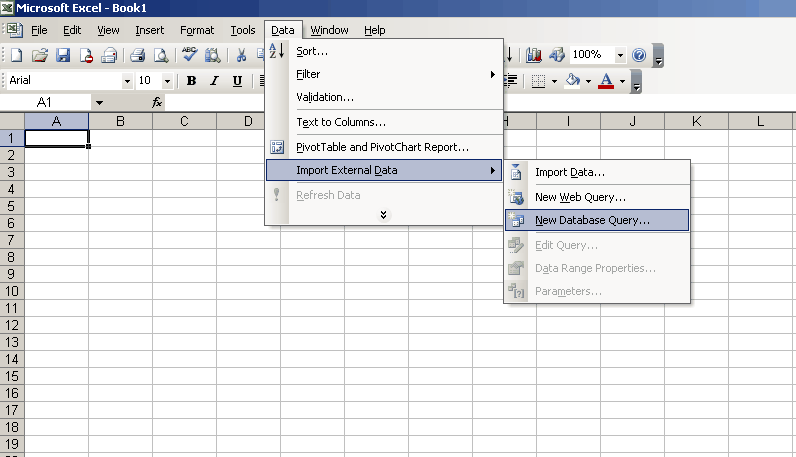Open the Research binoculars icon

point(212,55)
